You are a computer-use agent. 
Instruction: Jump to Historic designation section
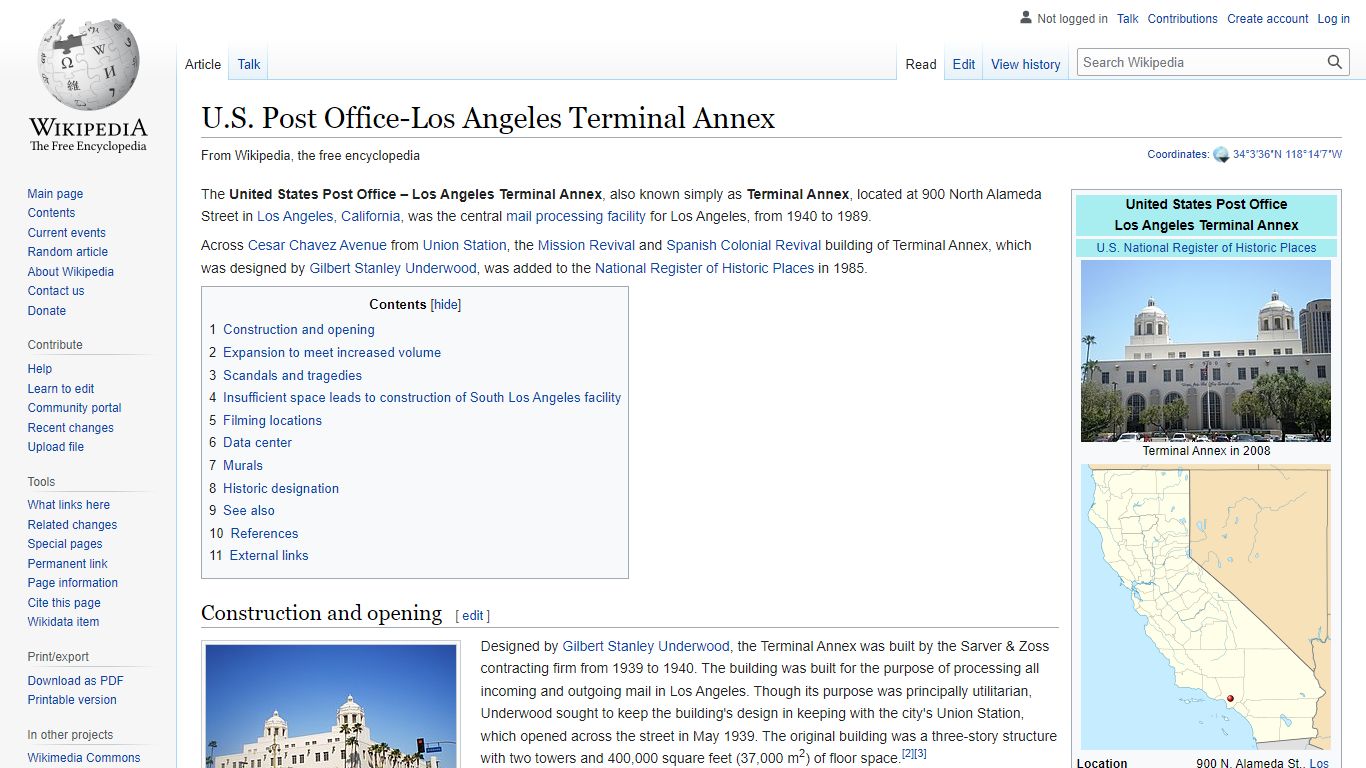point(281,489)
